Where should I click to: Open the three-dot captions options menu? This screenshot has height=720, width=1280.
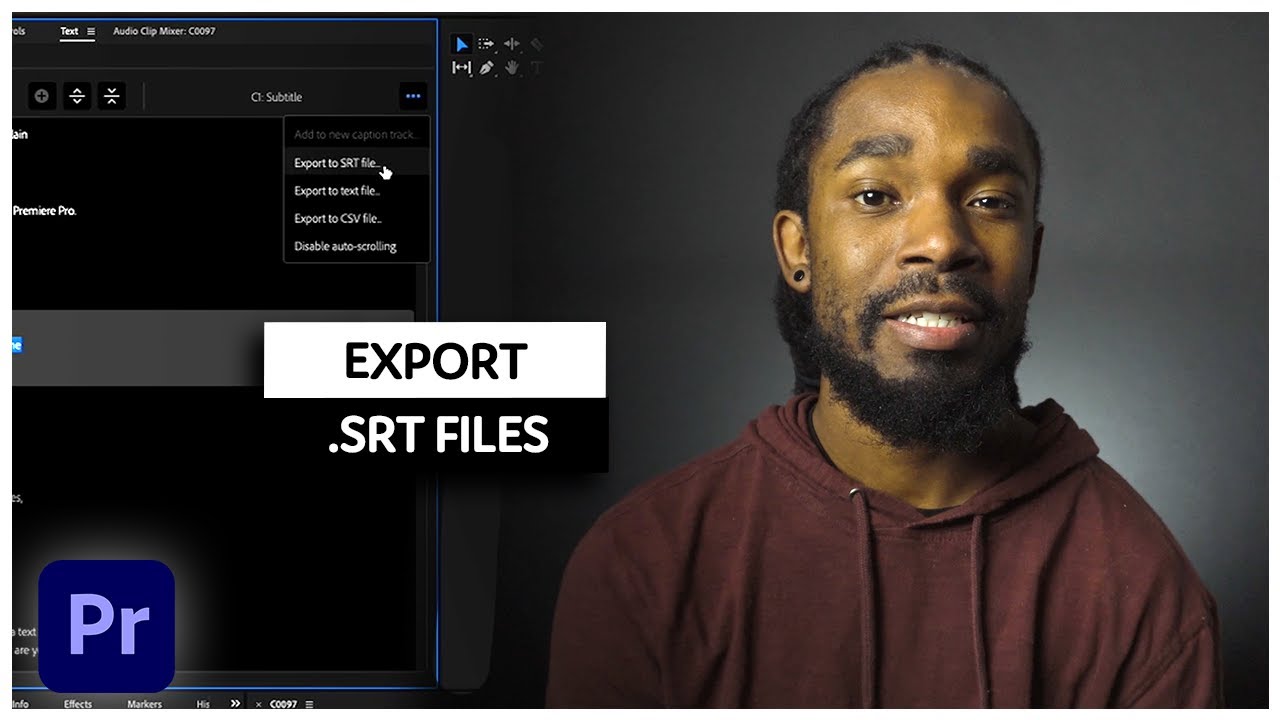[413, 97]
